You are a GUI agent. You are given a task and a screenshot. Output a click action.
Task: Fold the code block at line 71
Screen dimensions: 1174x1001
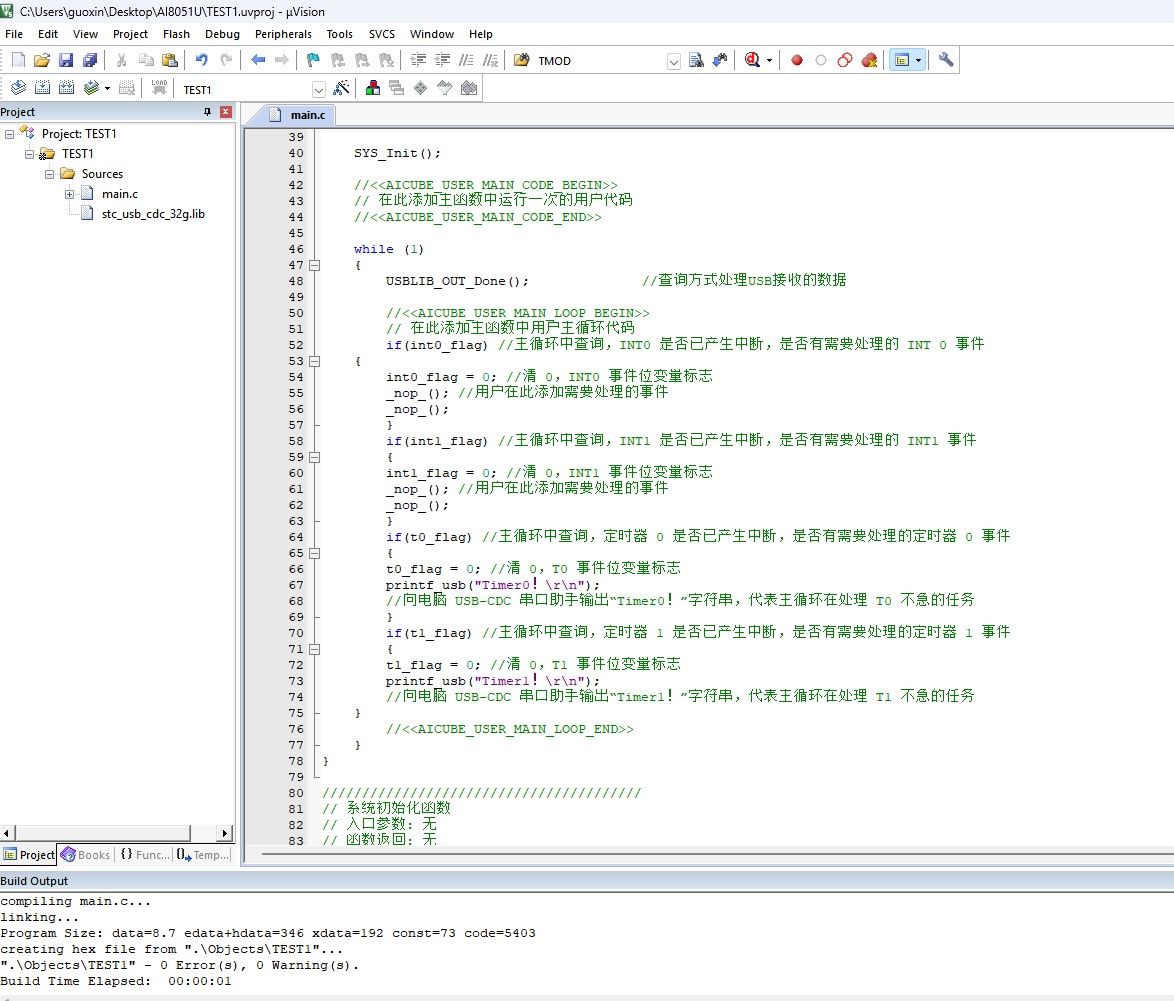point(314,649)
